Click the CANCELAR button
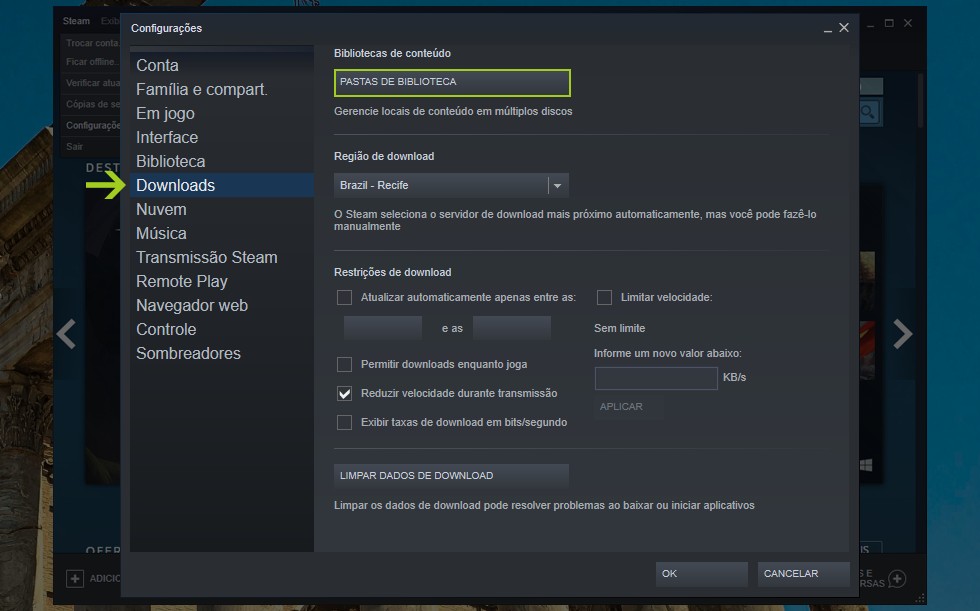This screenshot has height=611, width=980. tap(803, 574)
